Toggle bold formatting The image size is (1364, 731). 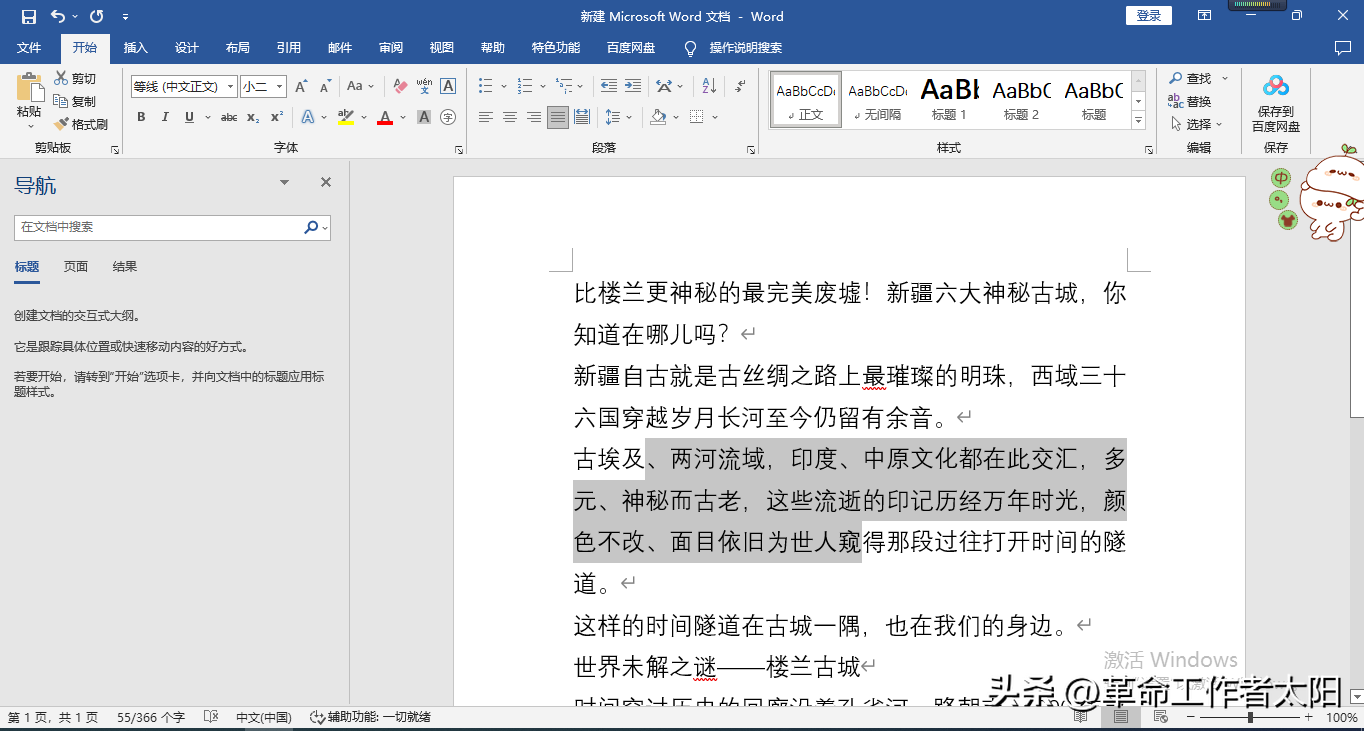tap(141, 117)
